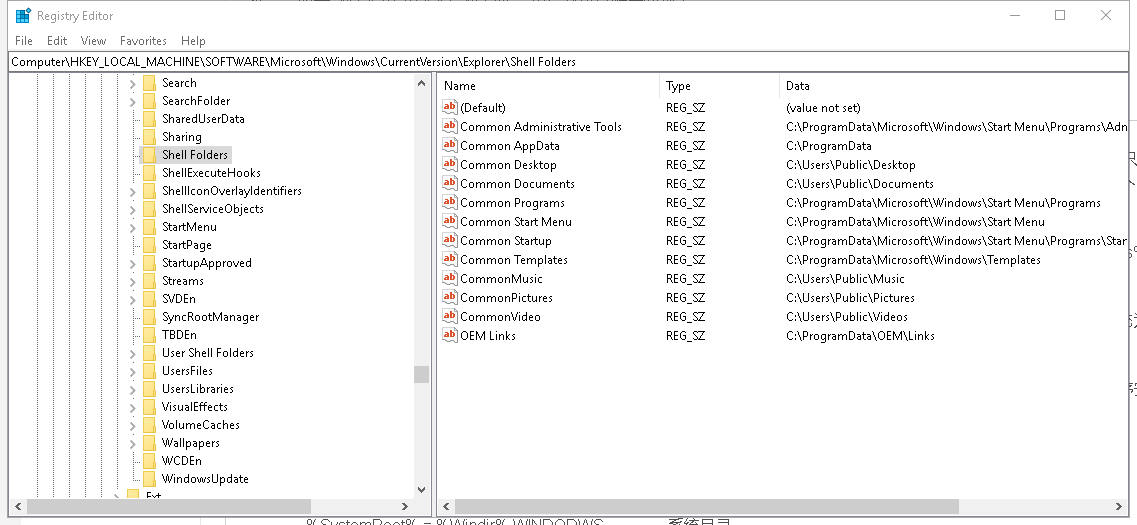Click the (Default) value string icon
The width and height of the screenshot is (1137, 525).
(450, 107)
